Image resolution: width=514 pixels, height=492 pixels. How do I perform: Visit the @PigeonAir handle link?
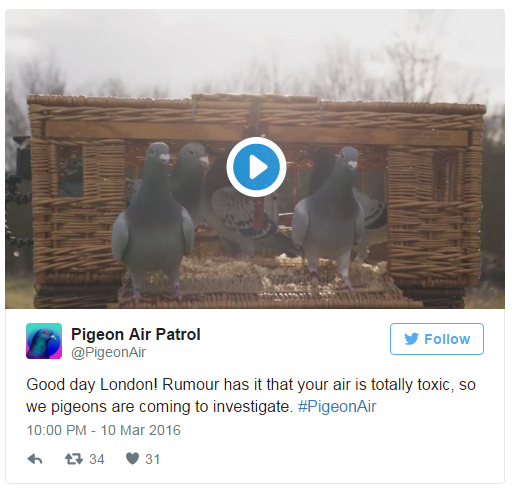click(108, 352)
